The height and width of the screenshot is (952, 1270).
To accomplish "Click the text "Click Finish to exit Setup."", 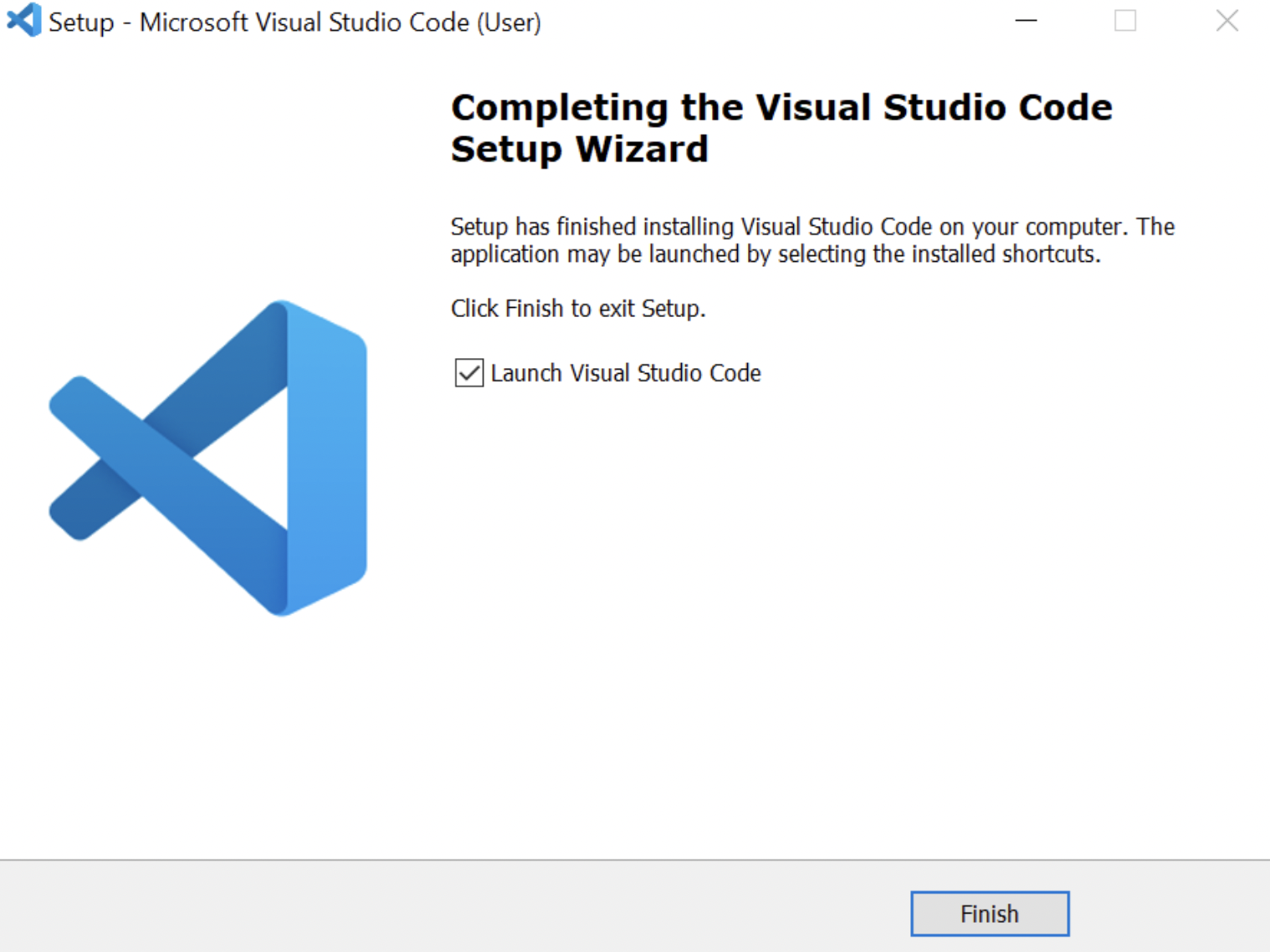I will [x=578, y=309].
